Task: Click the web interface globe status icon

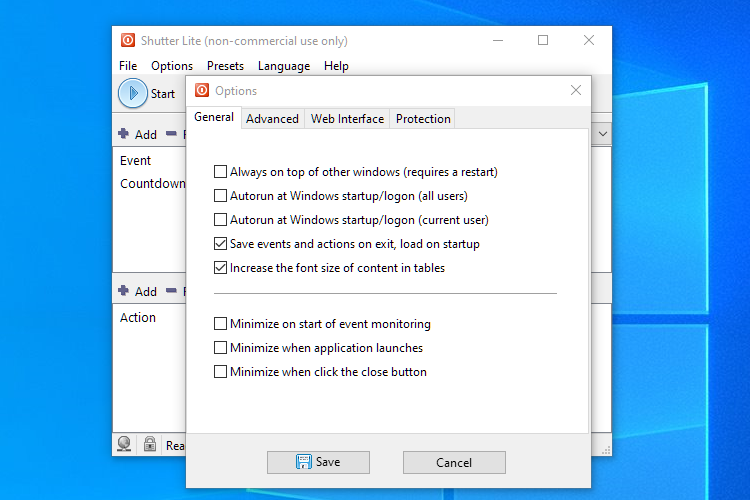Action: [x=124, y=444]
